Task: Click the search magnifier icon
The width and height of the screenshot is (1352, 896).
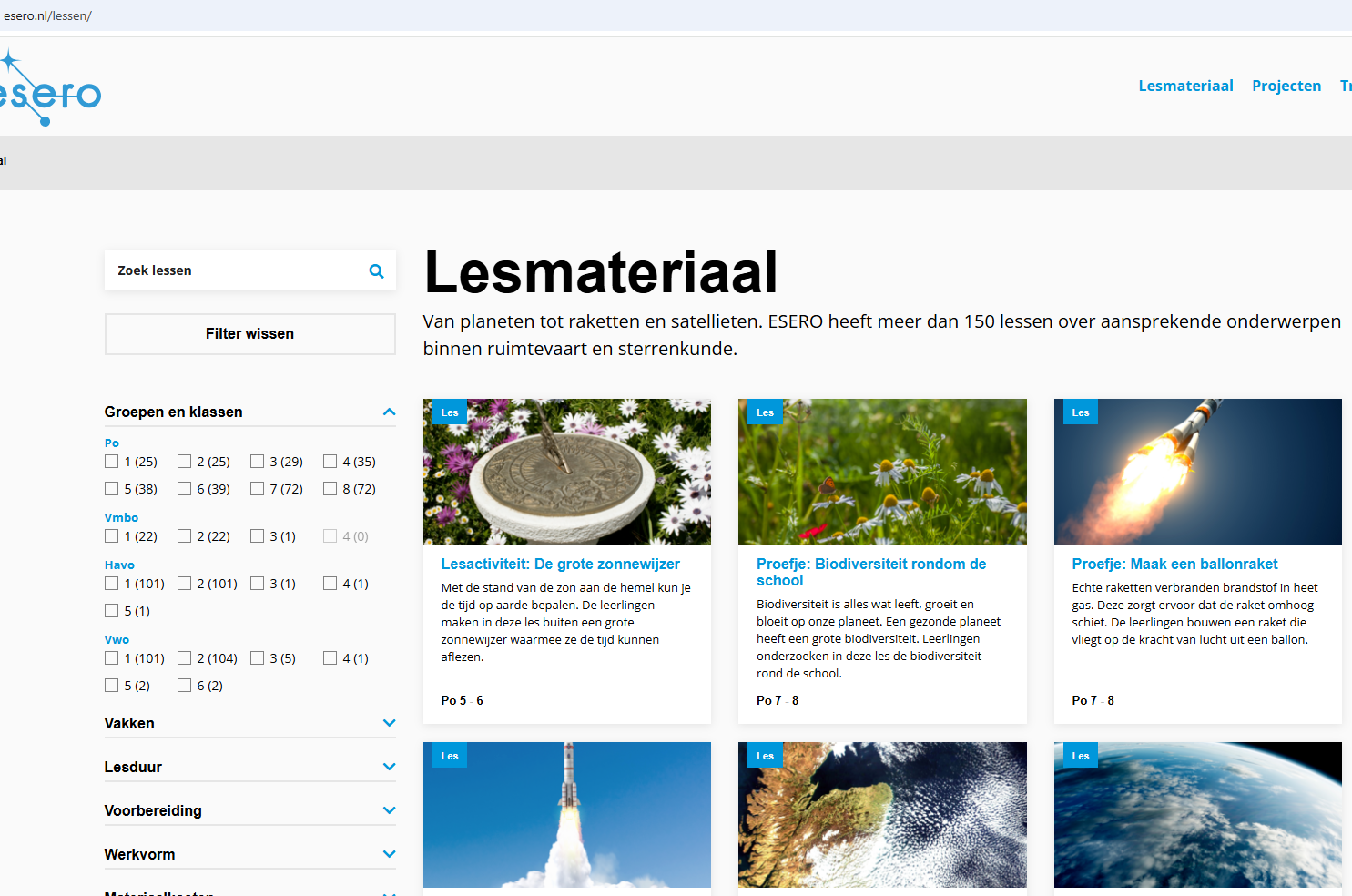Action: coord(376,271)
